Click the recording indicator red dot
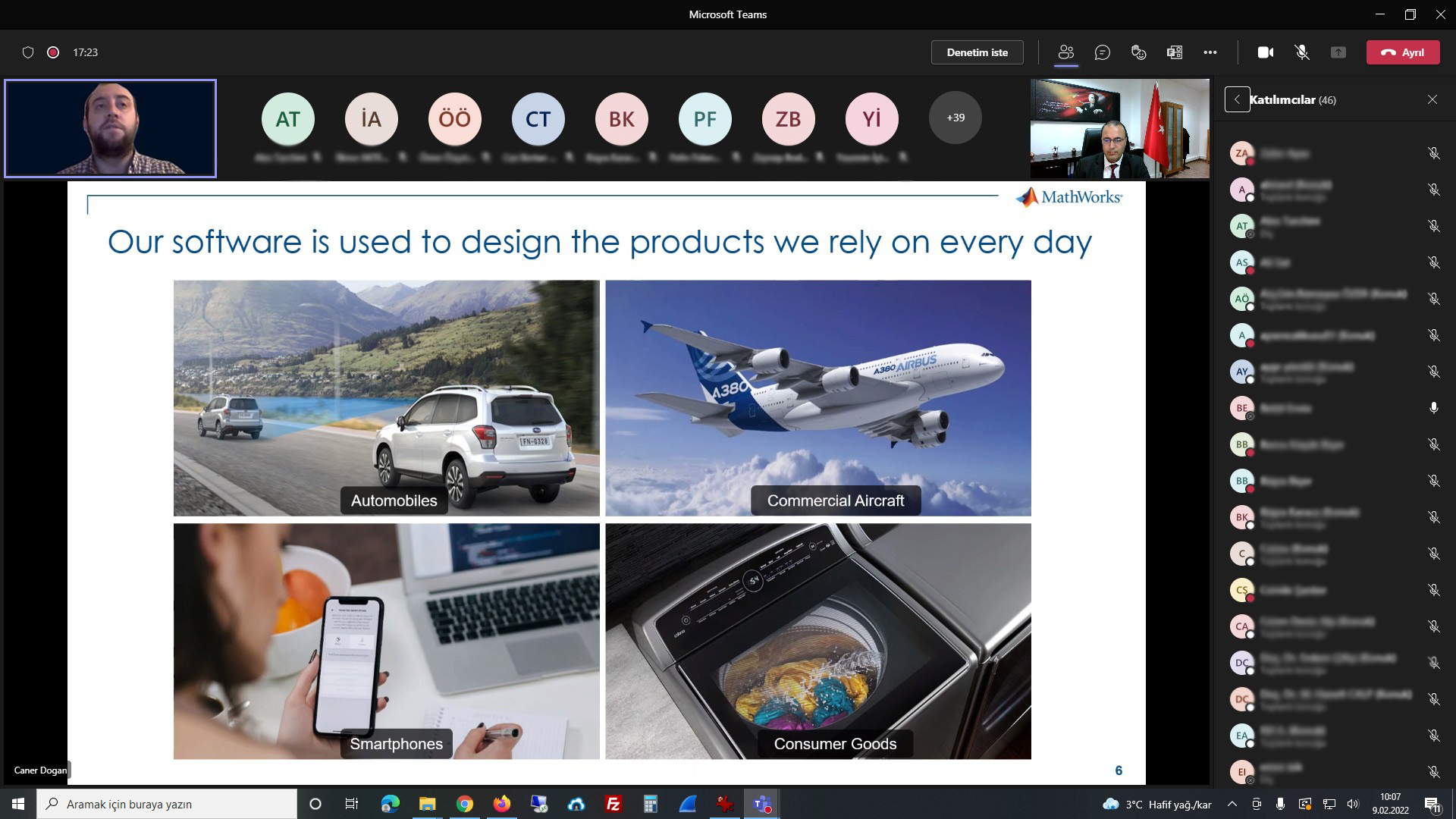Image resolution: width=1456 pixels, height=819 pixels. 53,52
